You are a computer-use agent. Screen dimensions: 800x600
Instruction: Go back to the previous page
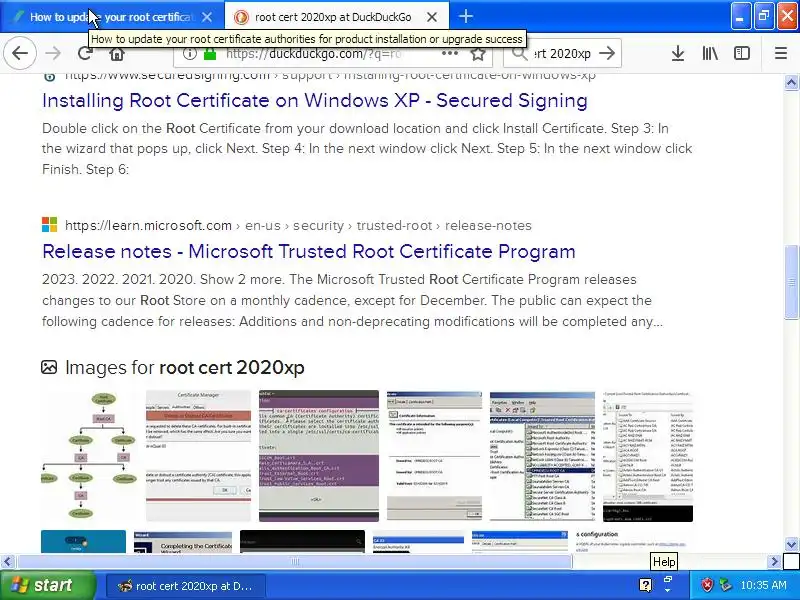pyautogui.click(x=19, y=53)
